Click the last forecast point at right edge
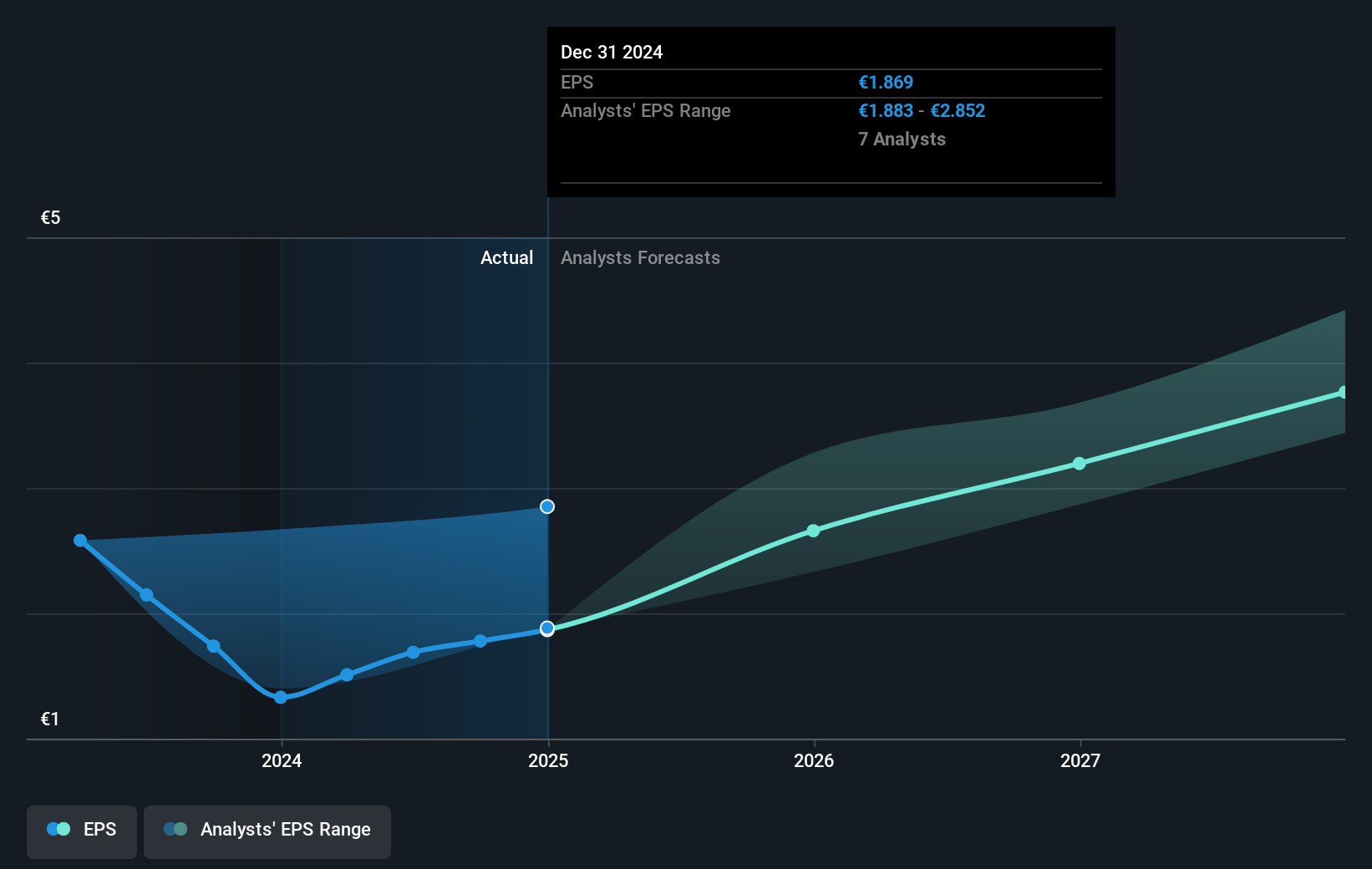 click(1342, 392)
